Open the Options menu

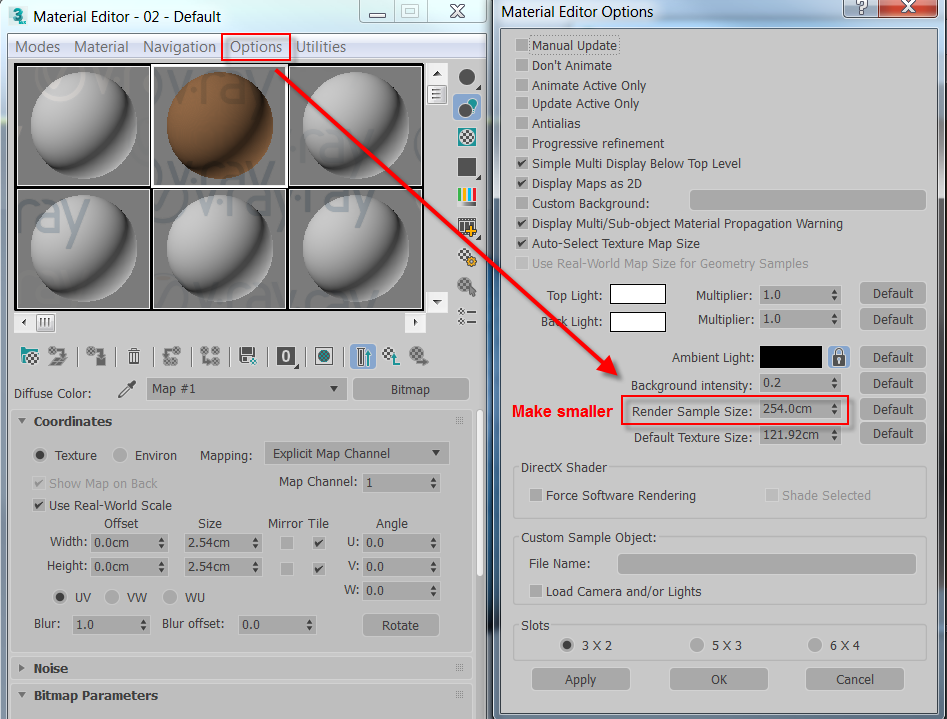[x=255, y=46]
